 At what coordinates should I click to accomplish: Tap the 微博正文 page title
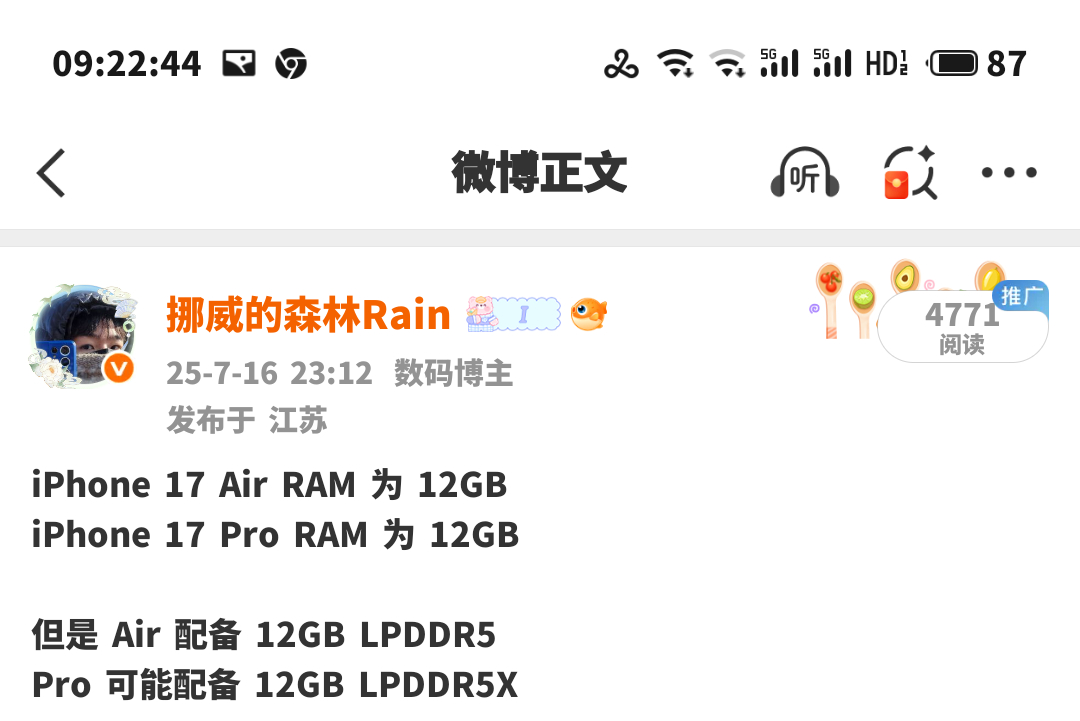tap(539, 172)
